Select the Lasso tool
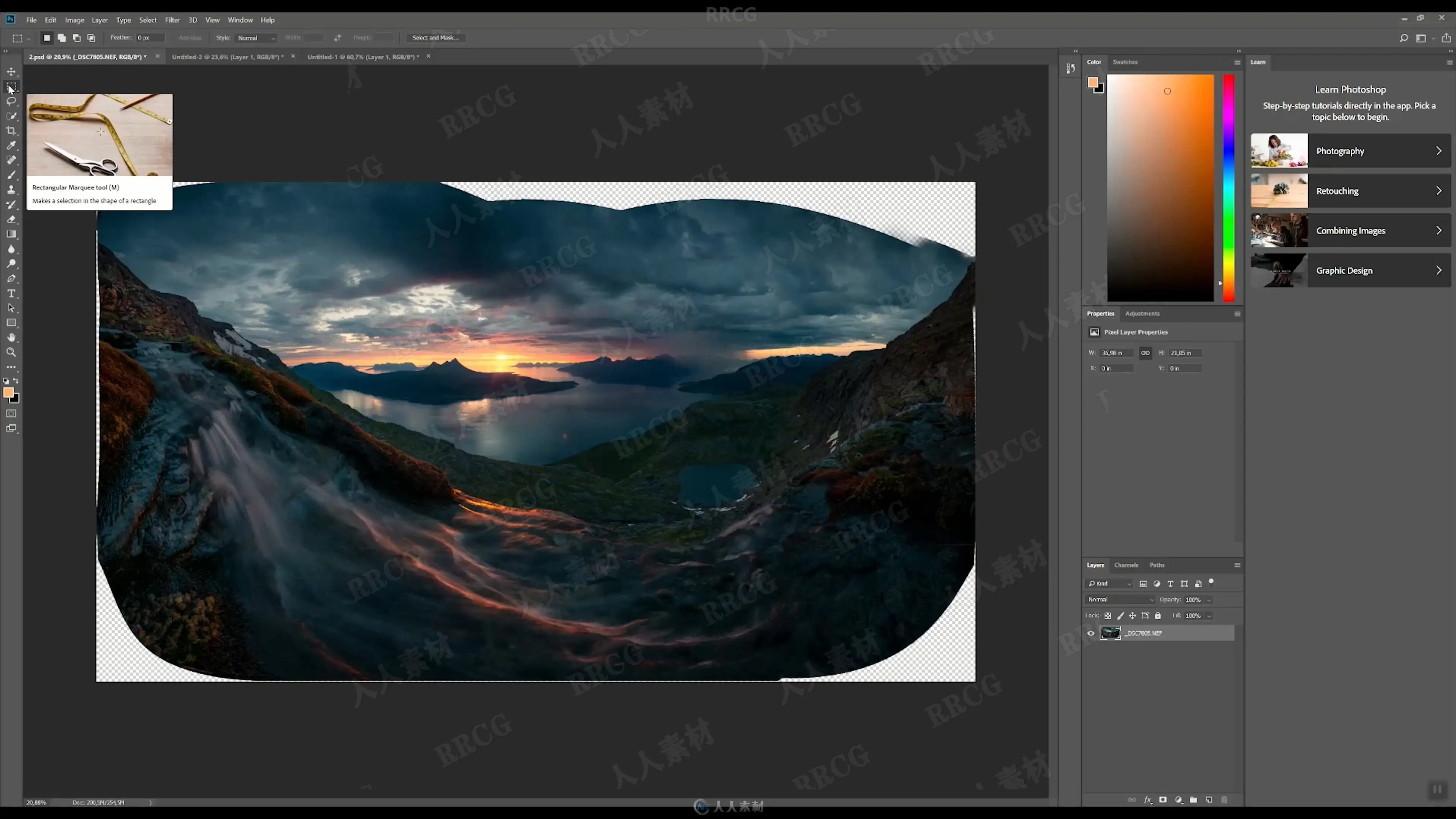 [x=11, y=101]
